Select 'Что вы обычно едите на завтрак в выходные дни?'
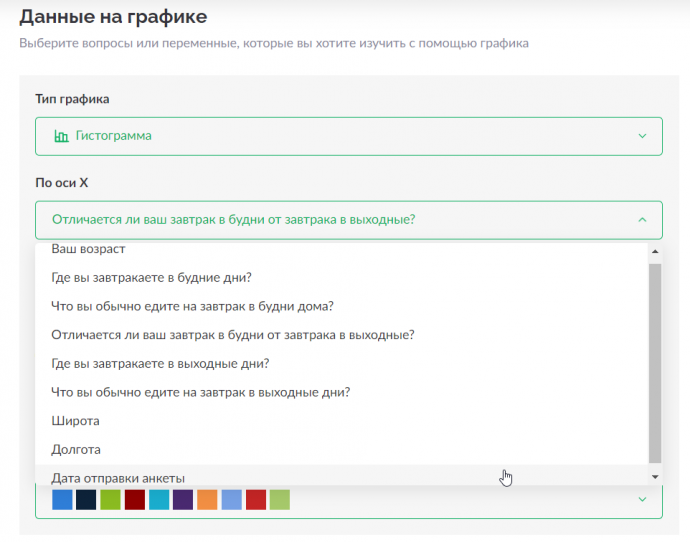The width and height of the screenshot is (690, 542). [x=341, y=392]
